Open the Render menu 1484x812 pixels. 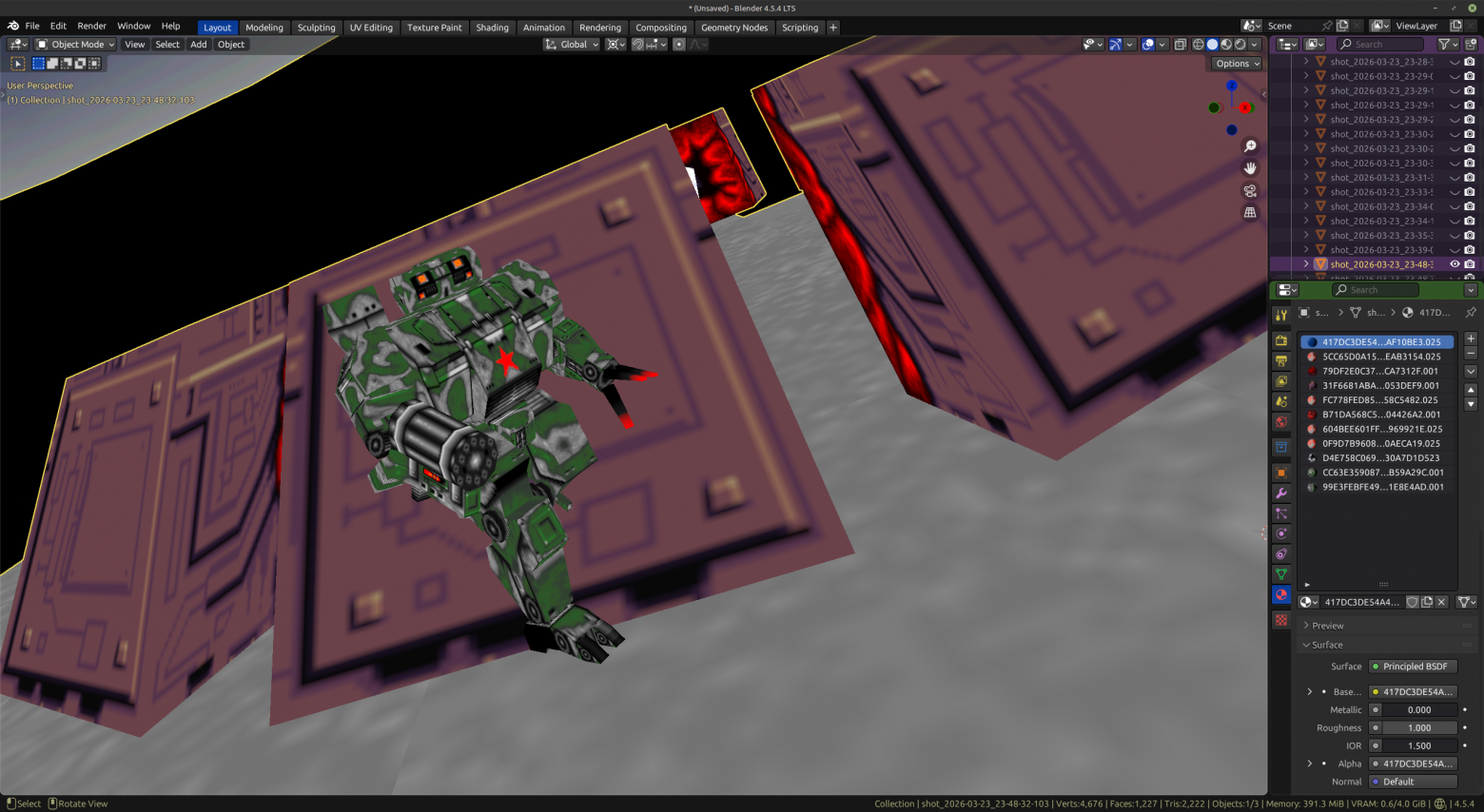[x=91, y=26]
